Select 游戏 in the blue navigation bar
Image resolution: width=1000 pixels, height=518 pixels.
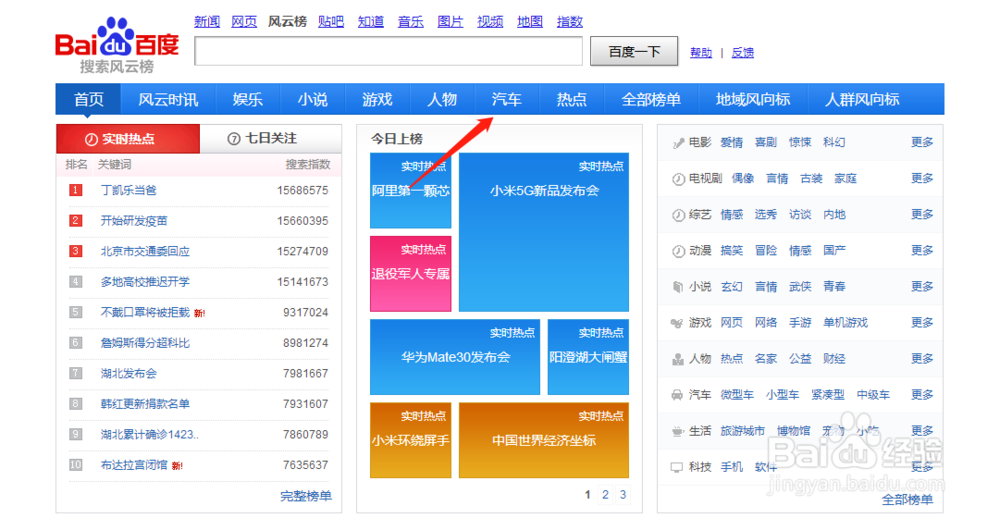pos(378,100)
